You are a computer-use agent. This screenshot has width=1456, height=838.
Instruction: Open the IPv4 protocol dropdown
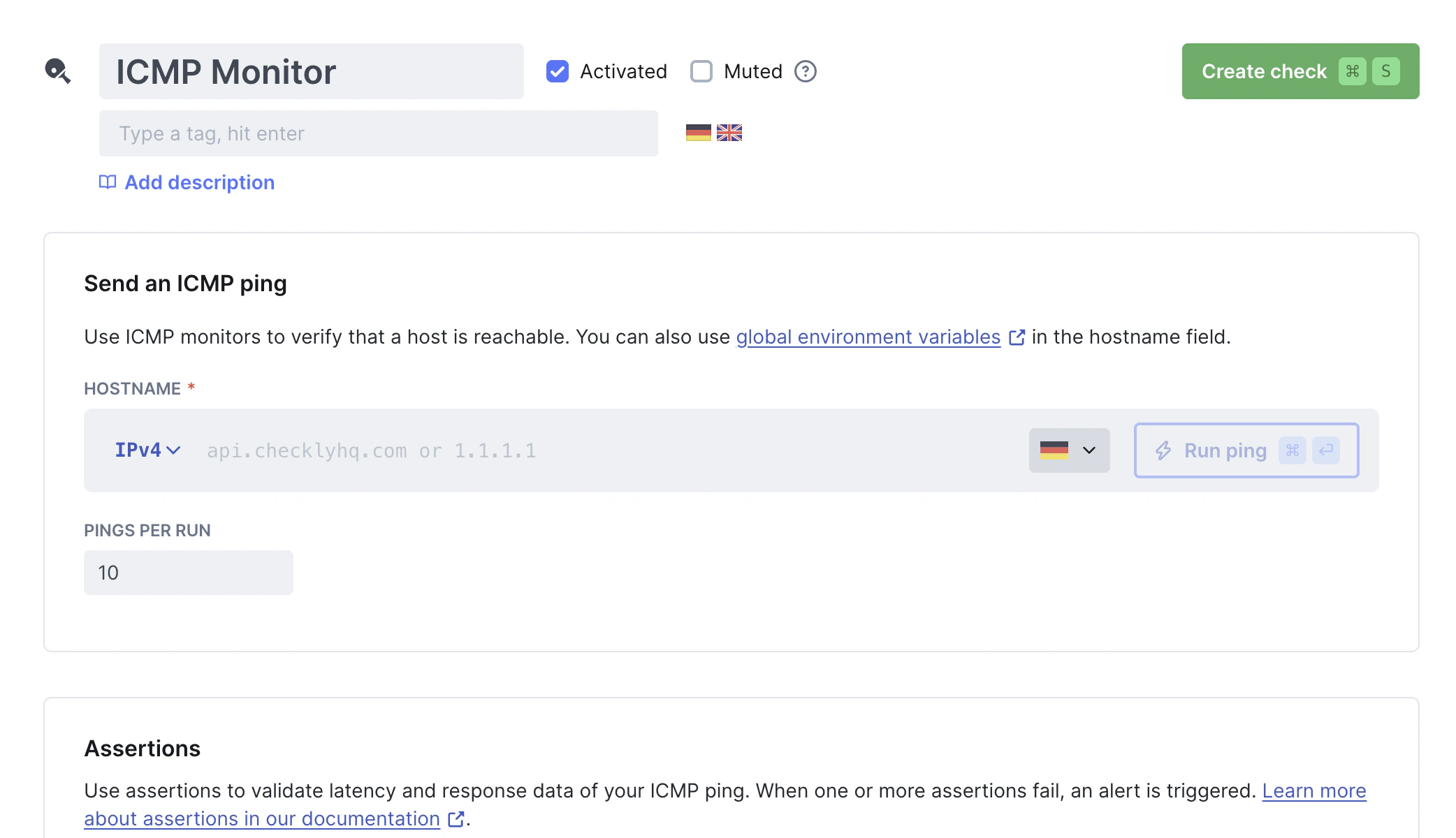[147, 450]
